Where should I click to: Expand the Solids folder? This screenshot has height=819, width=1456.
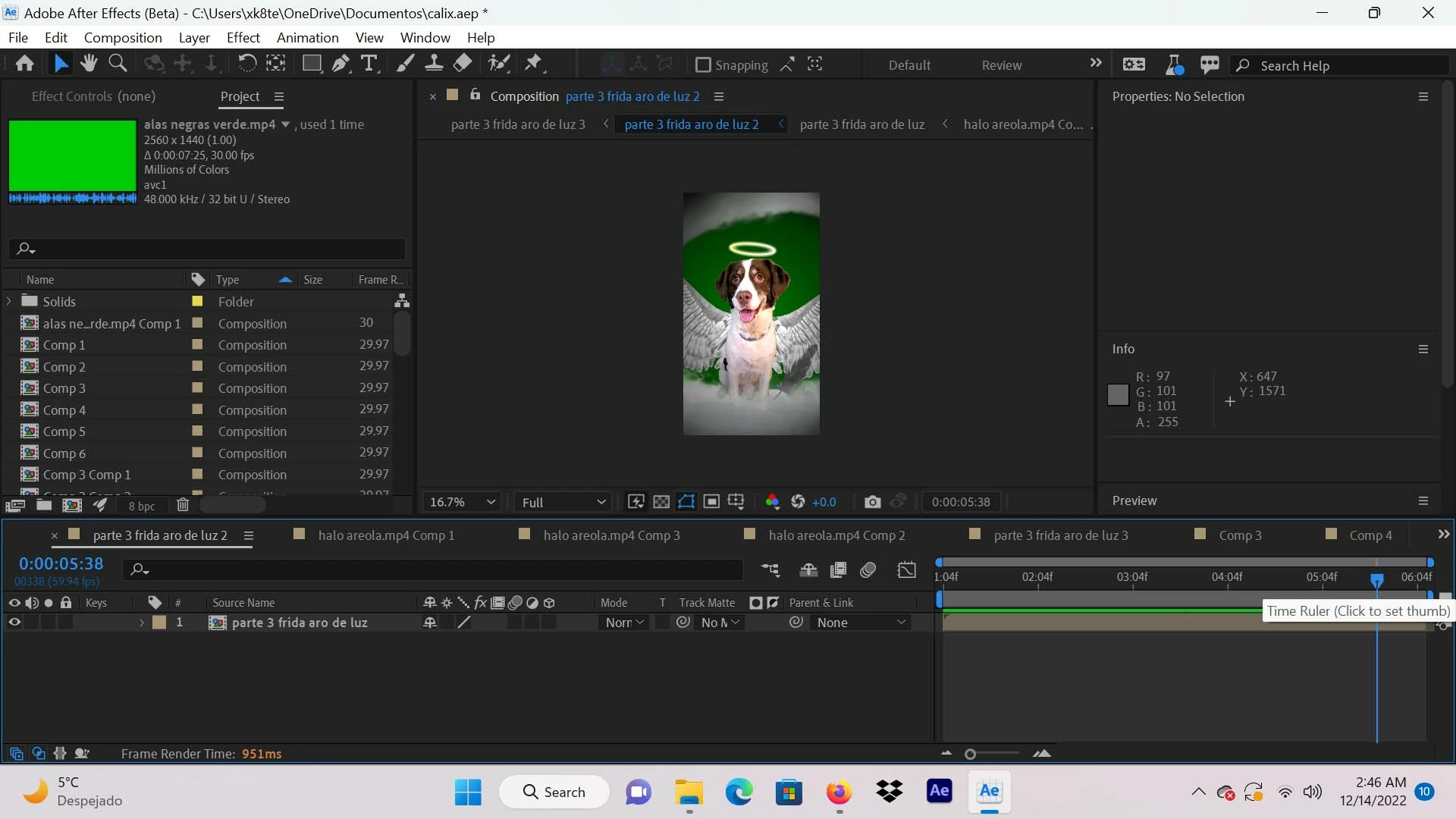pyautogui.click(x=9, y=302)
